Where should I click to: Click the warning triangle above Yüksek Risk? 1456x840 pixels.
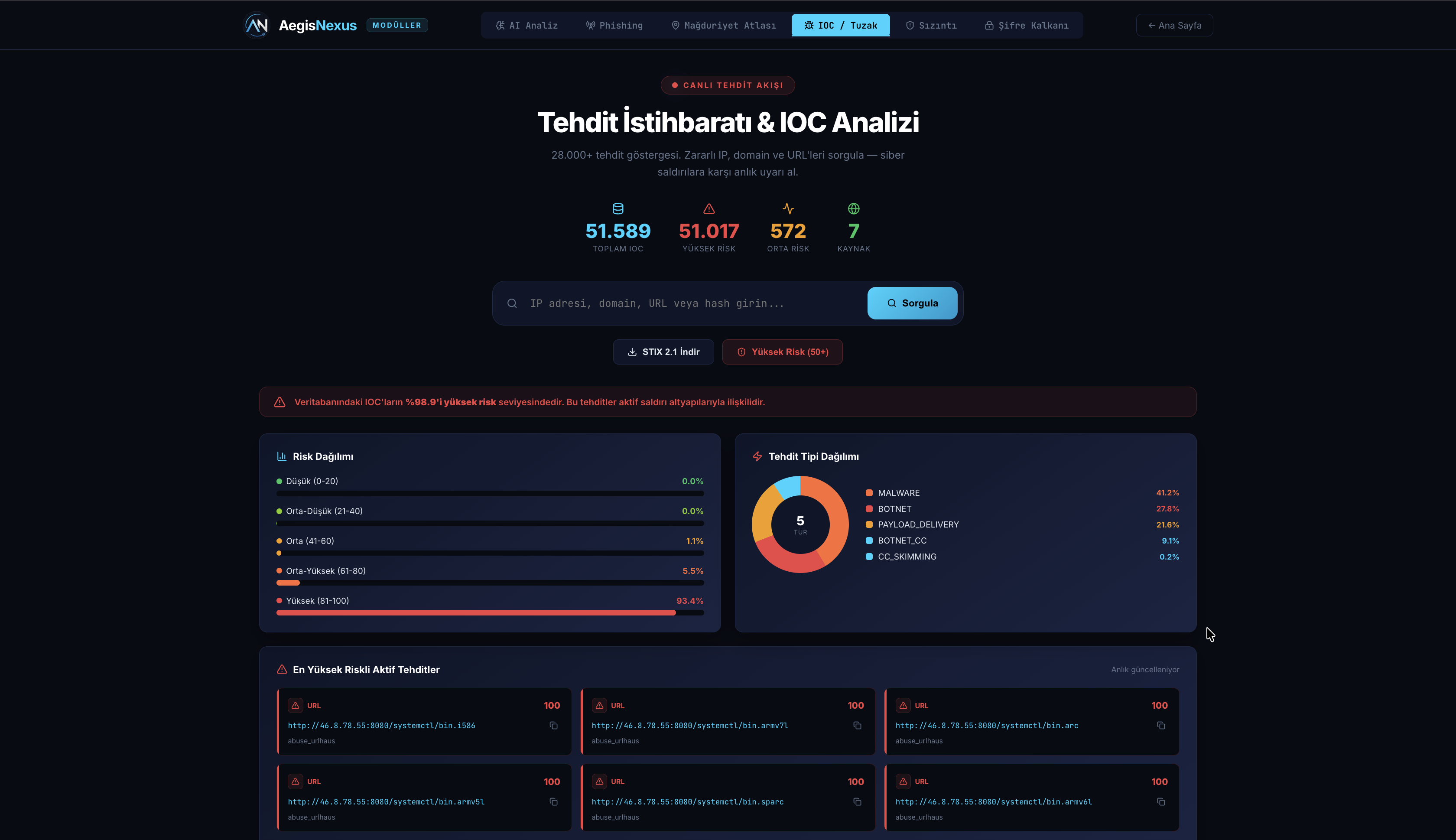(709, 208)
